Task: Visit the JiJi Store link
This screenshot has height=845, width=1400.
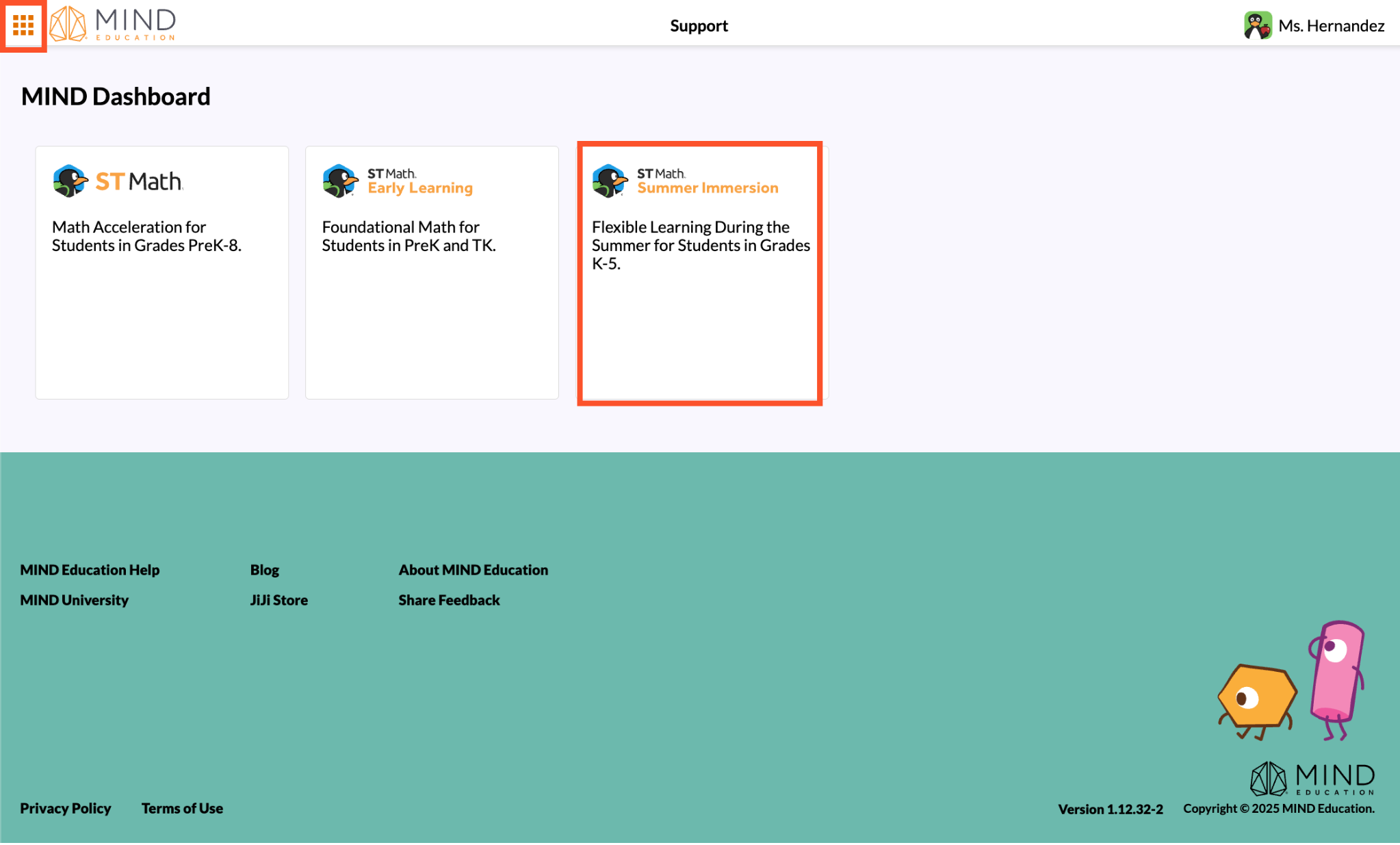Action: click(278, 600)
